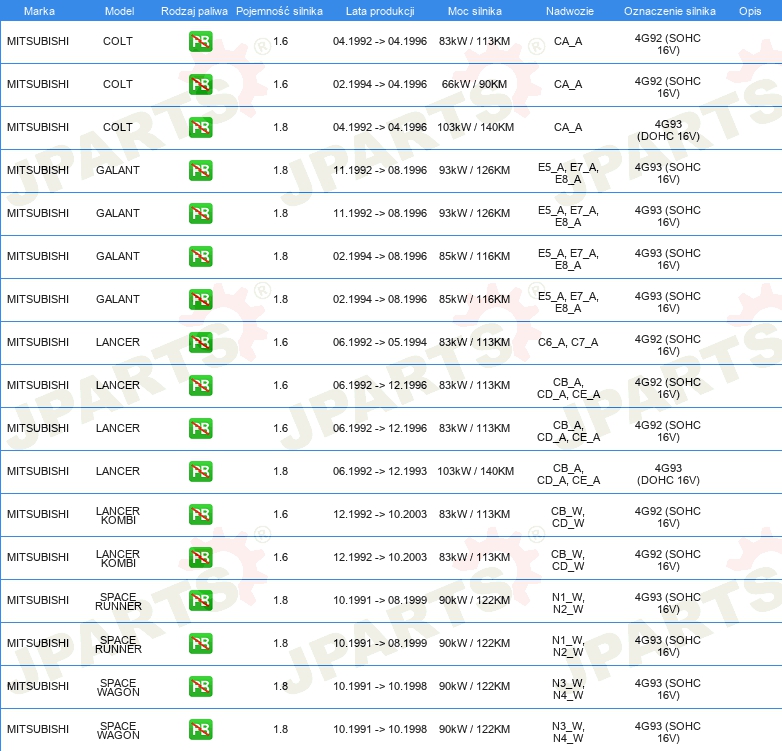Click the Moc silnika column header
This screenshot has width=782, height=751.
475,11
